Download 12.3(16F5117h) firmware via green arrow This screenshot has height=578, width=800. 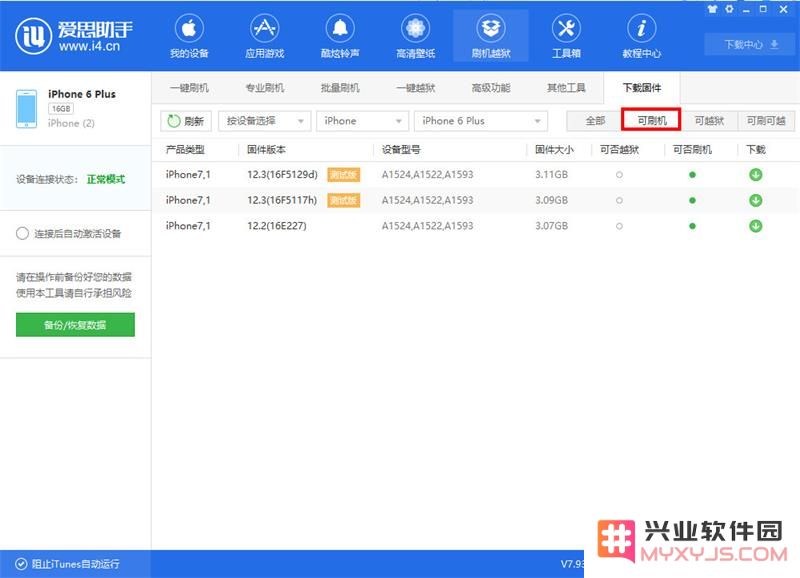pos(756,200)
